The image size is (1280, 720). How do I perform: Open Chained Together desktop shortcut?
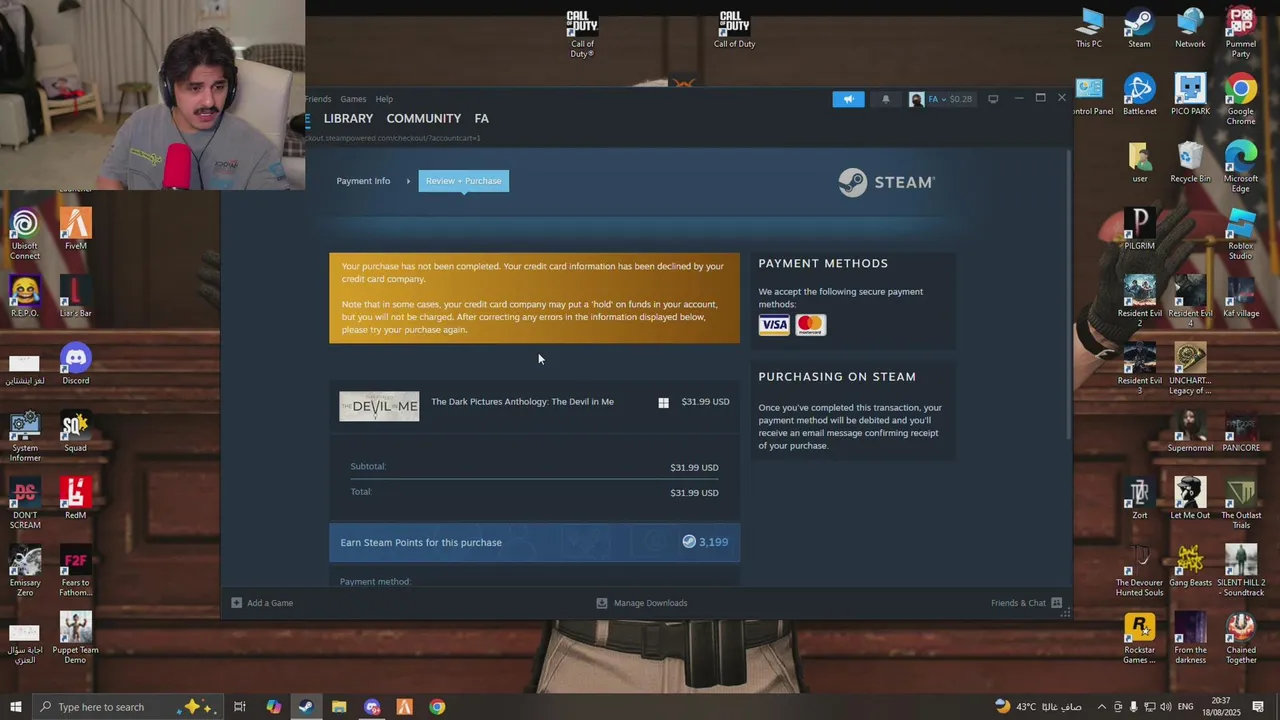(x=1241, y=638)
